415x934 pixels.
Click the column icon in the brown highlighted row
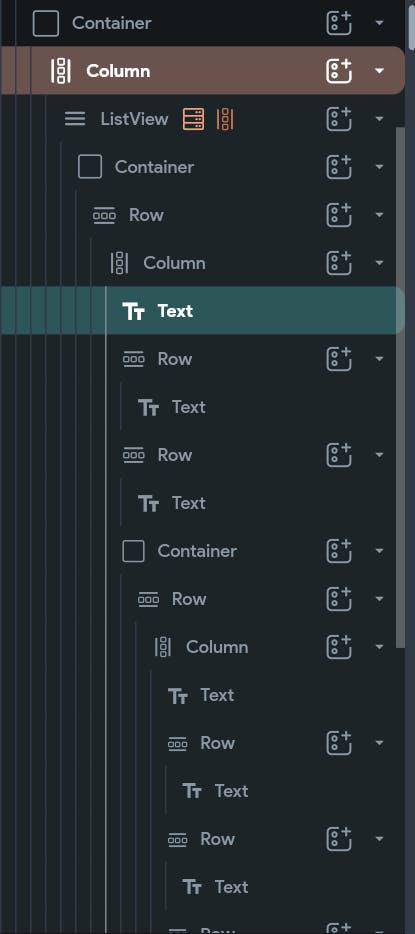click(x=61, y=71)
